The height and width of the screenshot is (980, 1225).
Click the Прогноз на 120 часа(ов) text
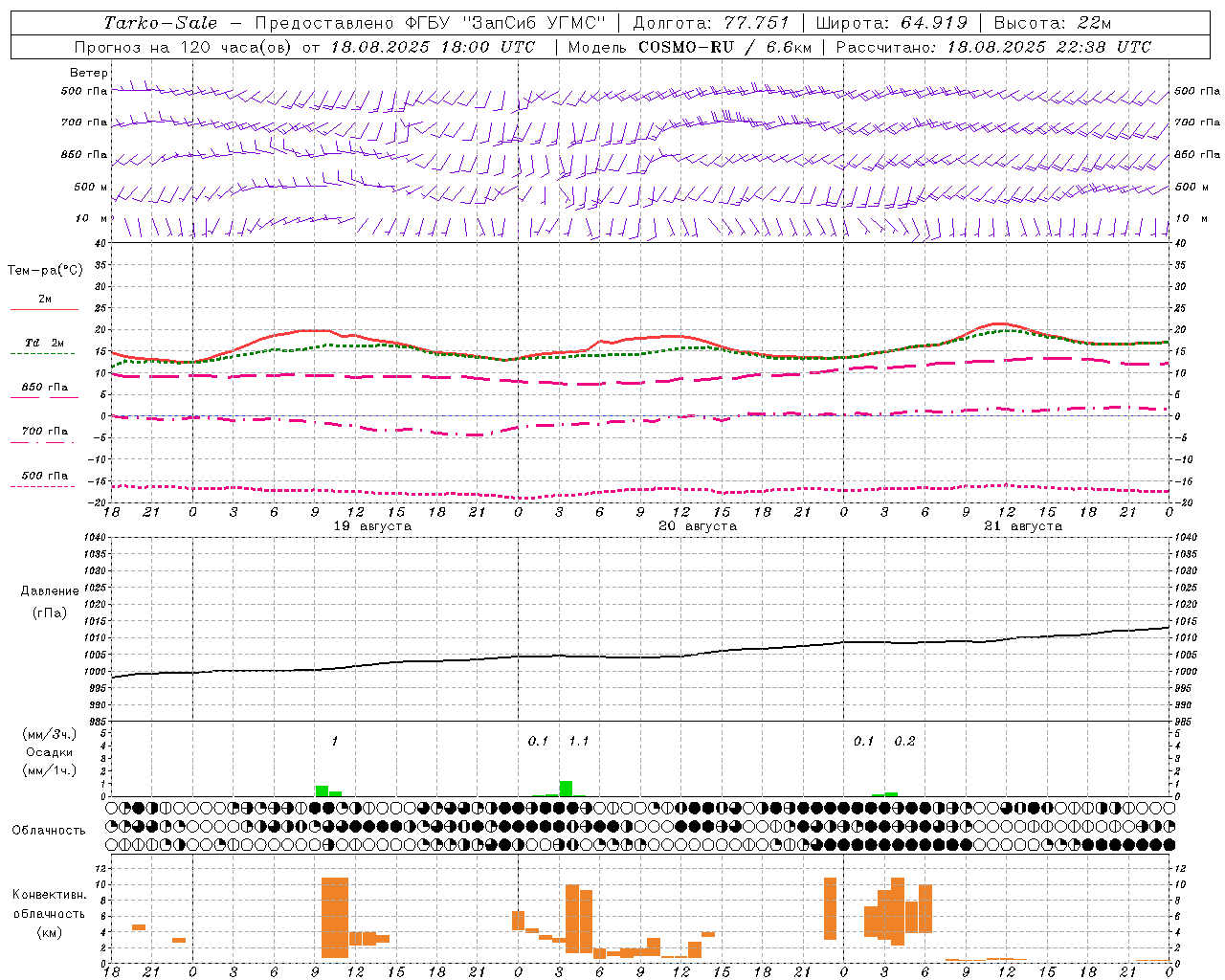[x=186, y=47]
